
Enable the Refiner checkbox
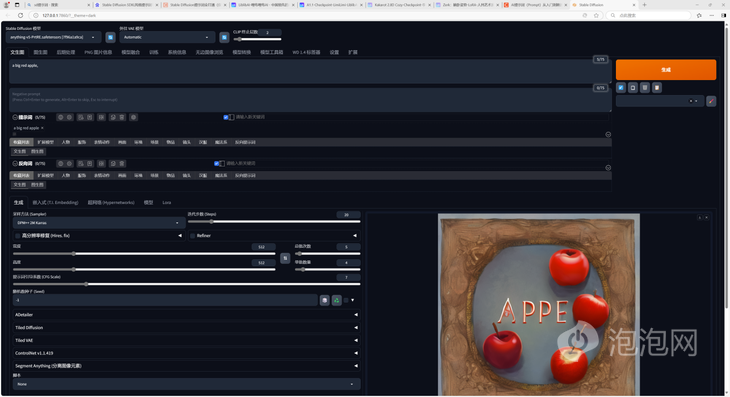pyautogui.click(x=193, y=236)
